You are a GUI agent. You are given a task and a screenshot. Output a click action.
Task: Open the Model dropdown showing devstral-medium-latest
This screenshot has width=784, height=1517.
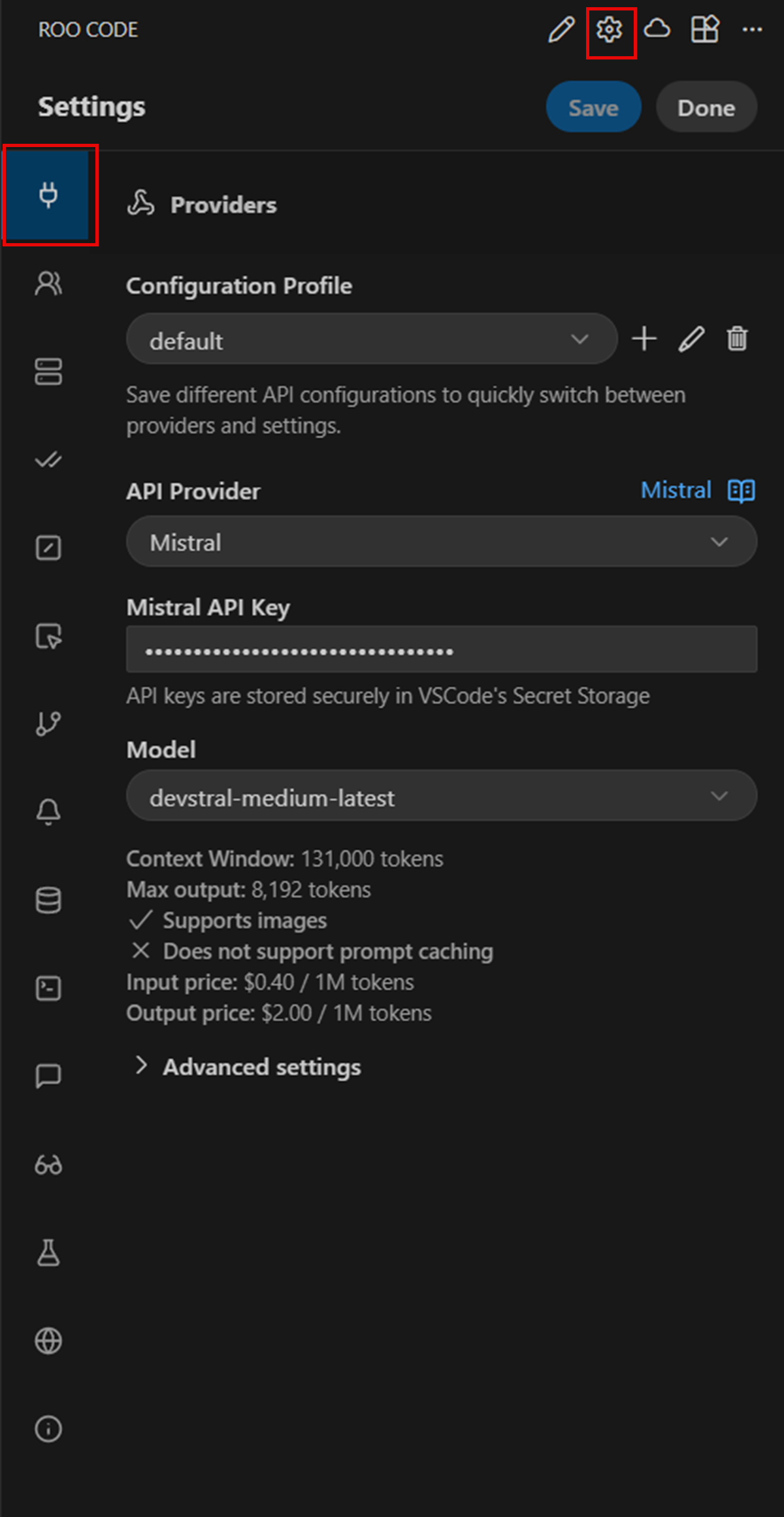click(x=442, y=796)
